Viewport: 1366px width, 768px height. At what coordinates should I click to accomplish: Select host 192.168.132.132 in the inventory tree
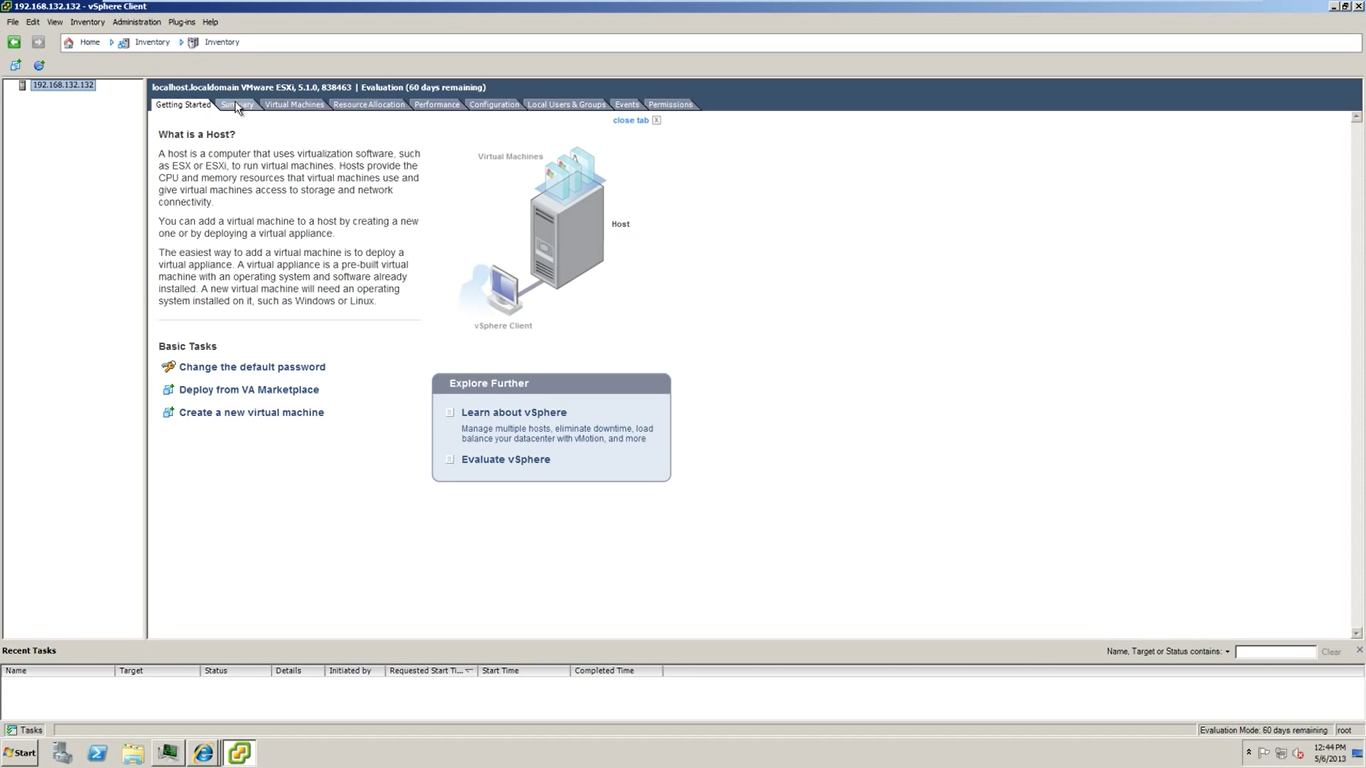tap(63, 85)
